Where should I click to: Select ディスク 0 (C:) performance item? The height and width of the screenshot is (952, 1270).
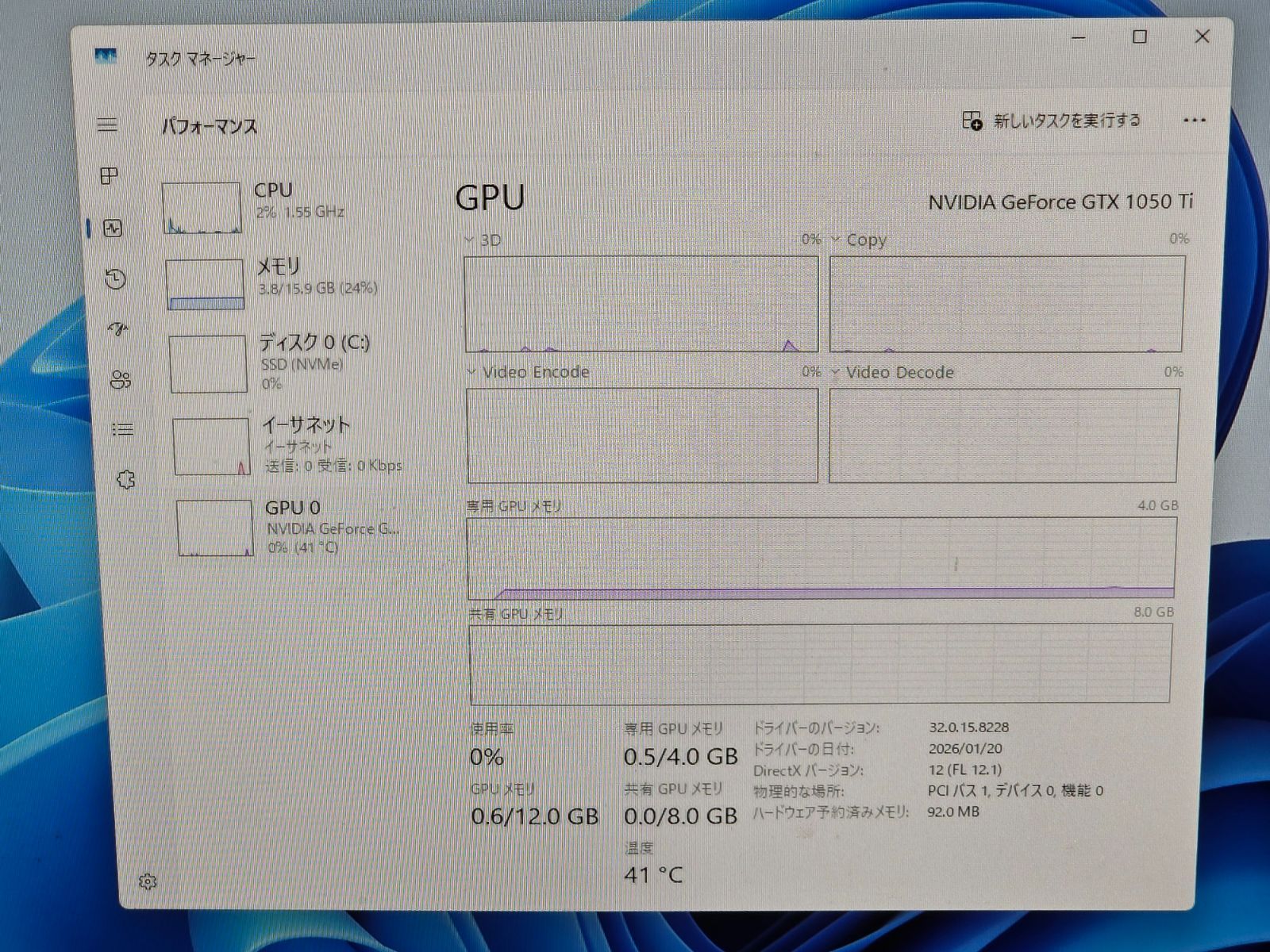click(303, 363)
